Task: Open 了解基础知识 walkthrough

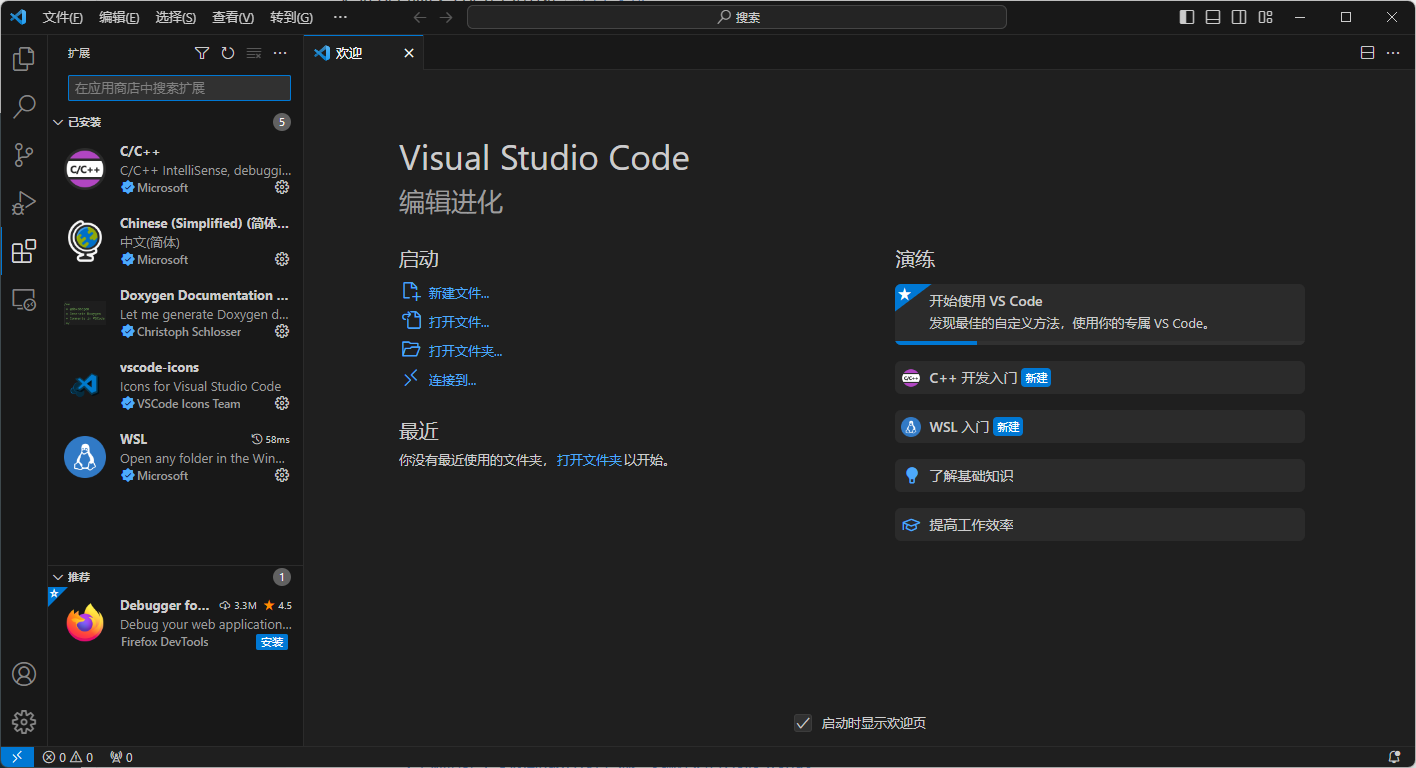Action: [x=1100, y=475]
